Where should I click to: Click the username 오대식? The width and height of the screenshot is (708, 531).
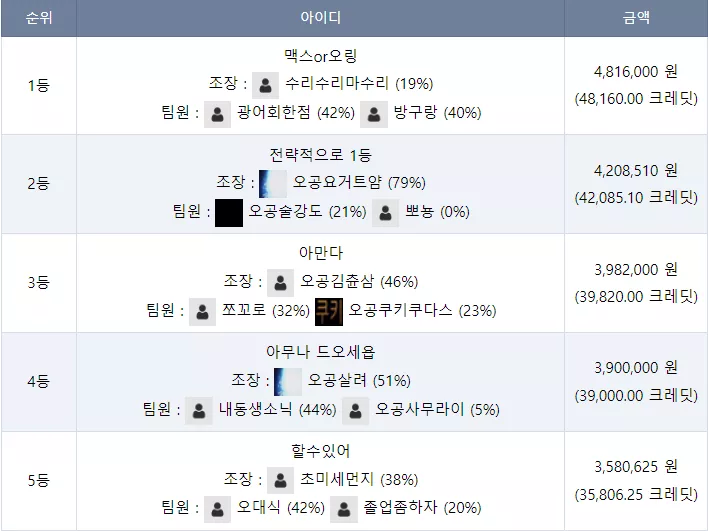pyautogui.click(x=258, y=507)
